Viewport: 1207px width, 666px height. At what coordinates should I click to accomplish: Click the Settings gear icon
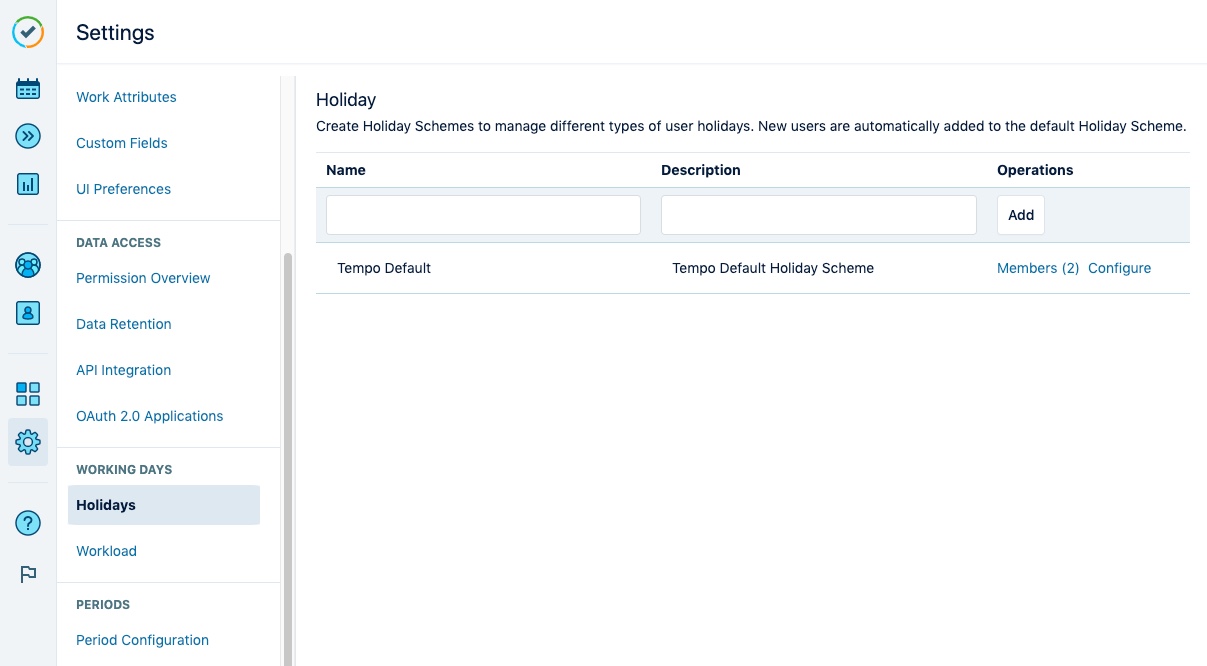(28, 441)
